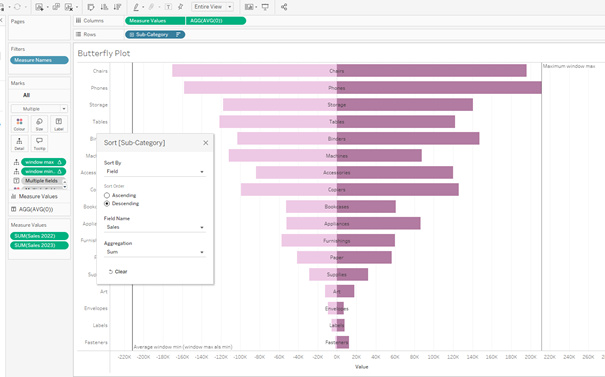Open the Tooltip mark property
The height and width of the screenshot is (377, 605).
(x=39, y=144)
